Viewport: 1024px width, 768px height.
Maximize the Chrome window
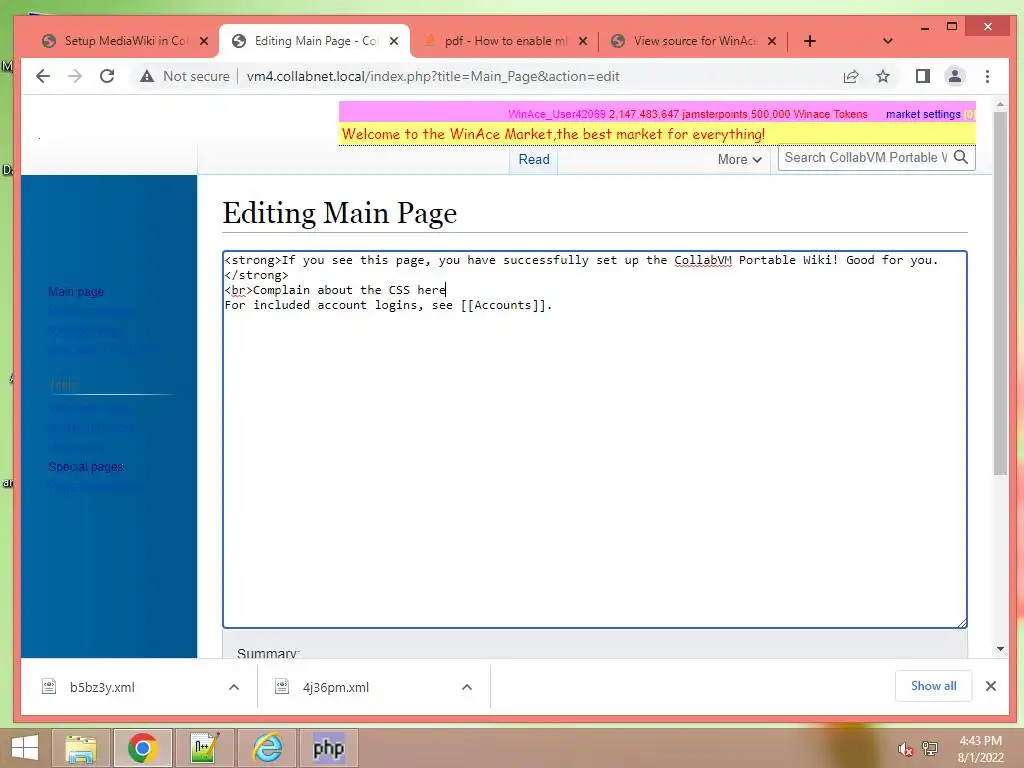[952, 27]
